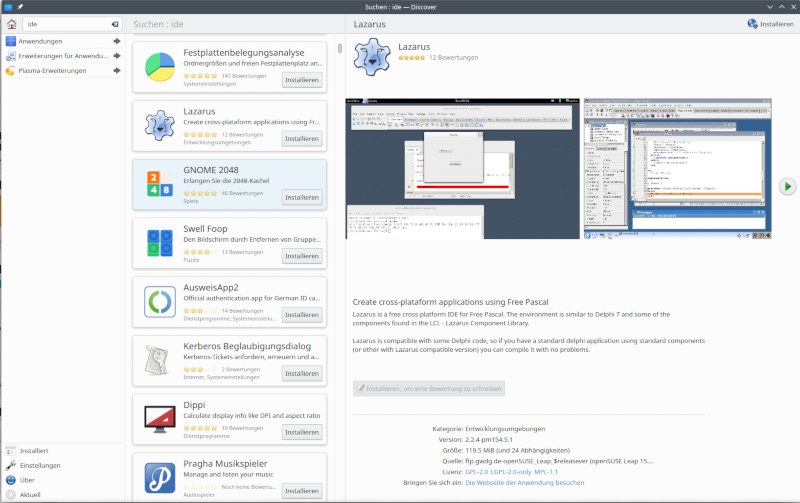The height and width of the screenshot is (503, 800).
Task: Click the pin icon in the title bar
Action: click(x=19, y=7)
